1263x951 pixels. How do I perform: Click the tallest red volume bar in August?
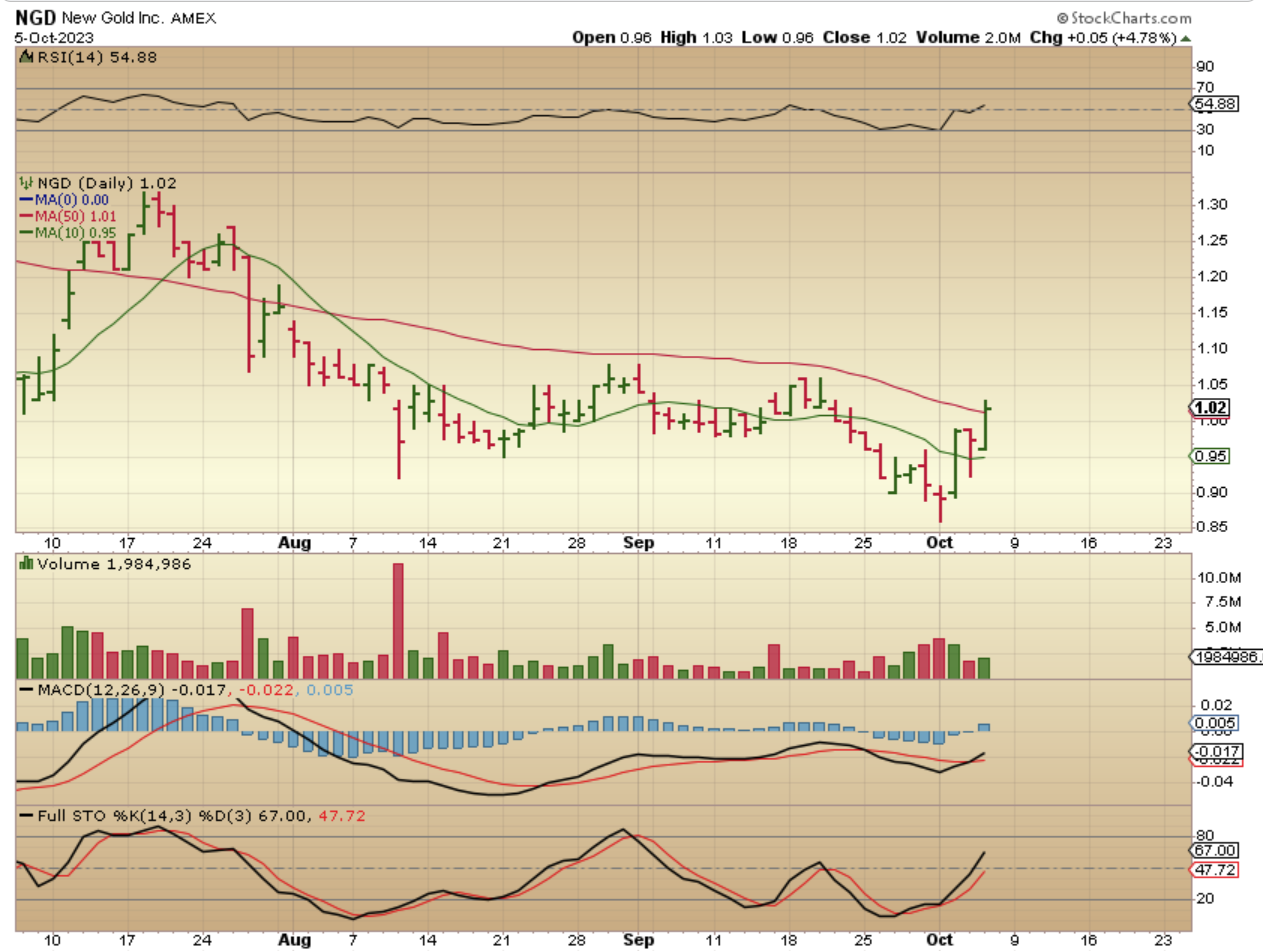(398, 621)
